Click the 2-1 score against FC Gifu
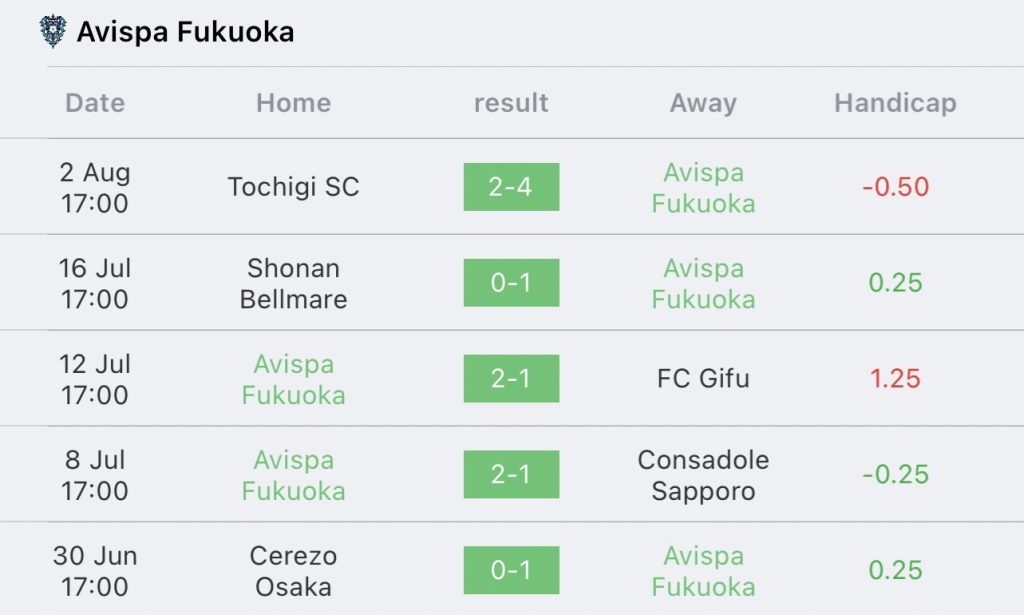The width and height of the screenshot is (1024, 615). tap(511, 379)
